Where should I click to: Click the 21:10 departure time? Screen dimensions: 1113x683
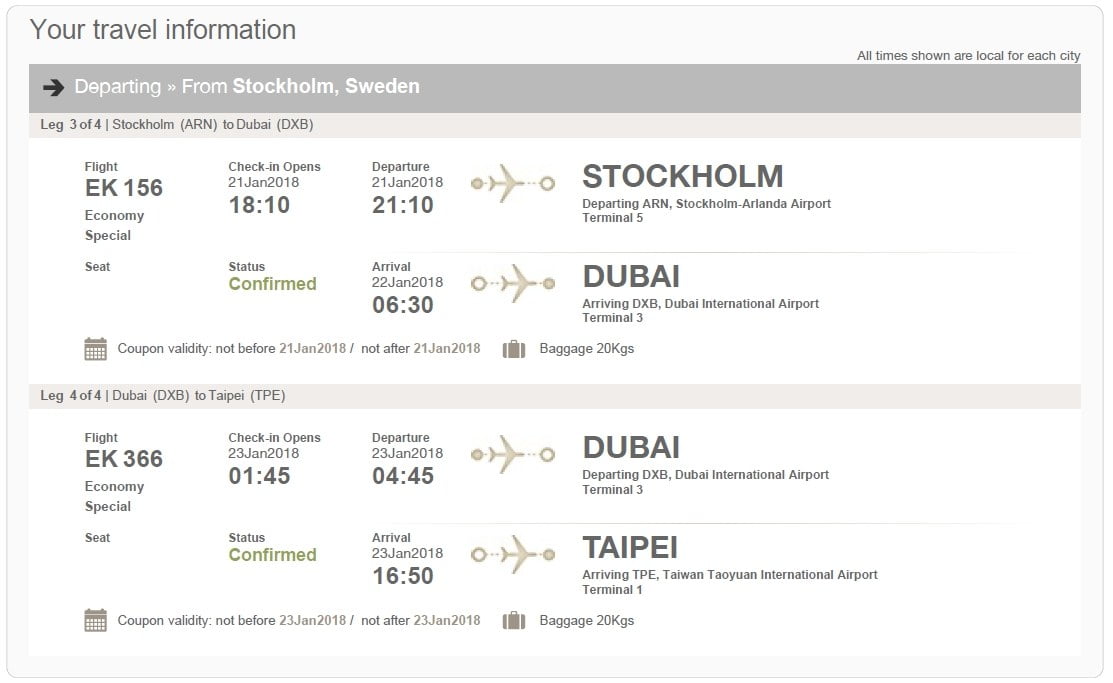(402, 205)
